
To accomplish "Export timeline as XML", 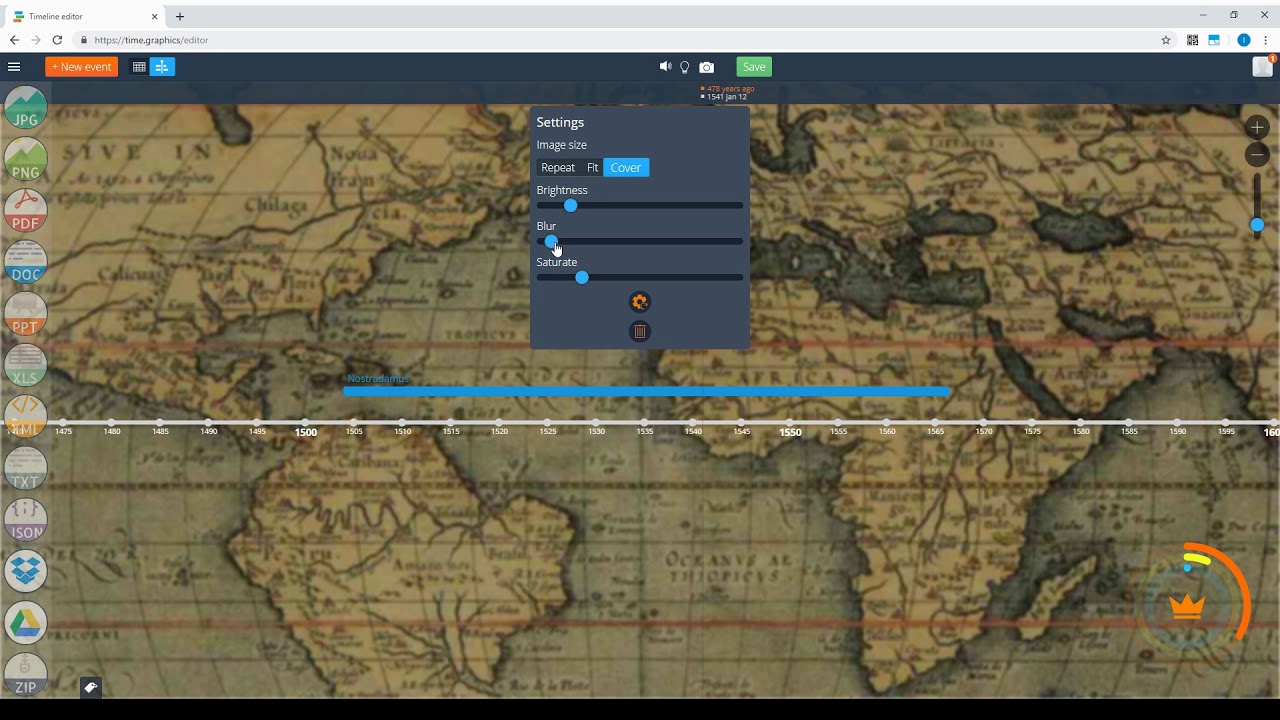I will pos(26,417).
